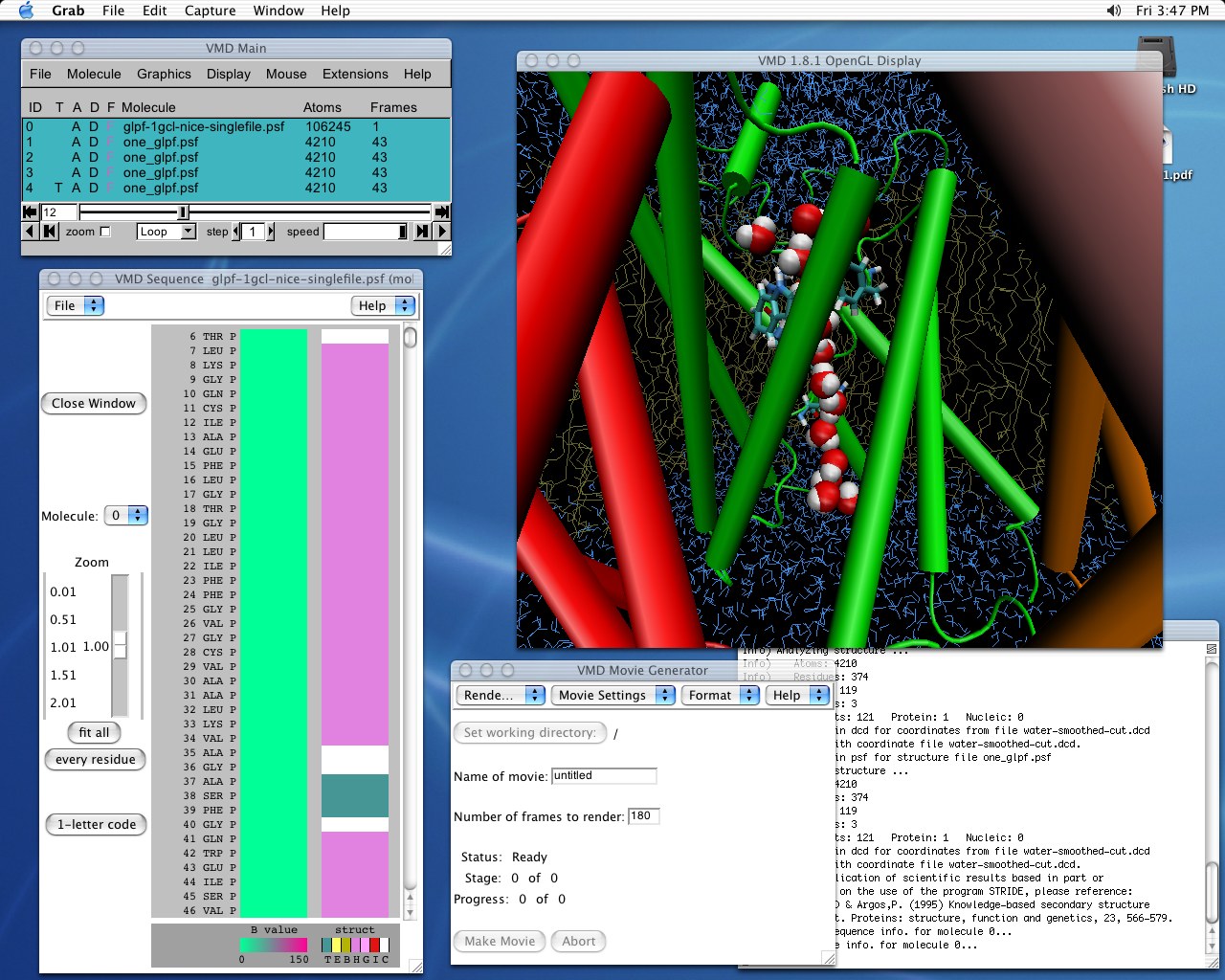The image size is (1225, 980).
Task: Open the Loop animation style dropdown
Action: click(x=167, y=232)
